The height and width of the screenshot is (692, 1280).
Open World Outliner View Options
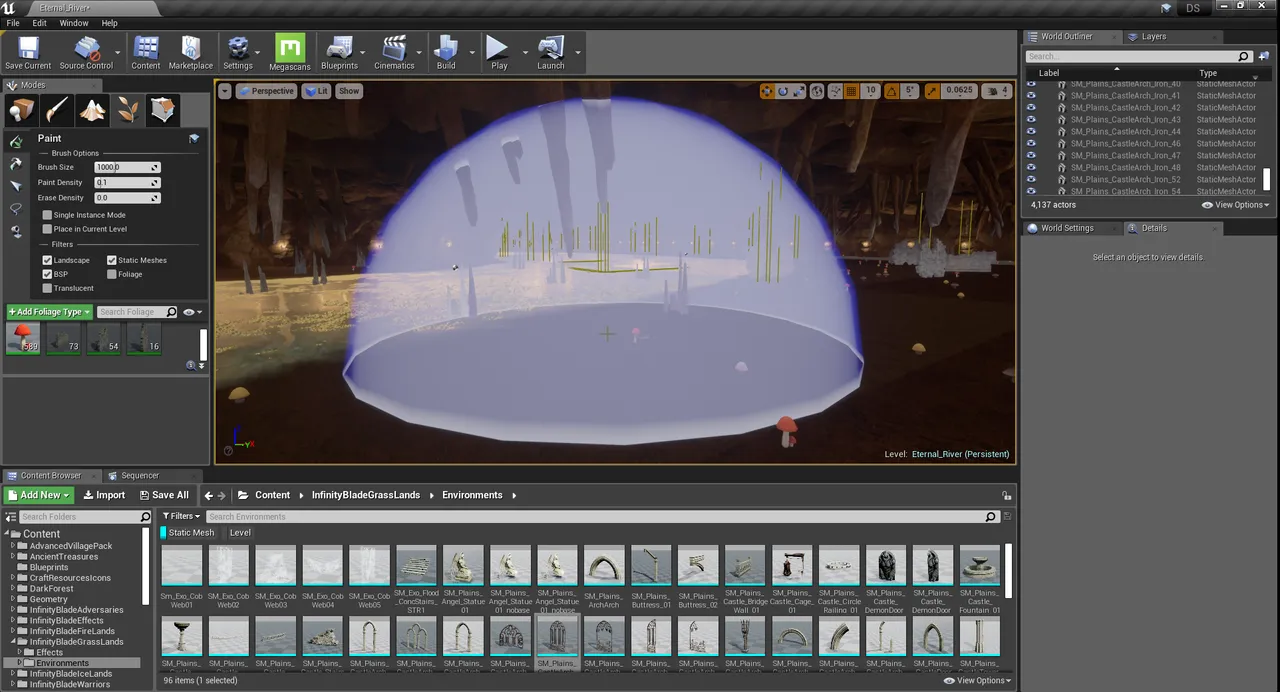[1235, 205]
